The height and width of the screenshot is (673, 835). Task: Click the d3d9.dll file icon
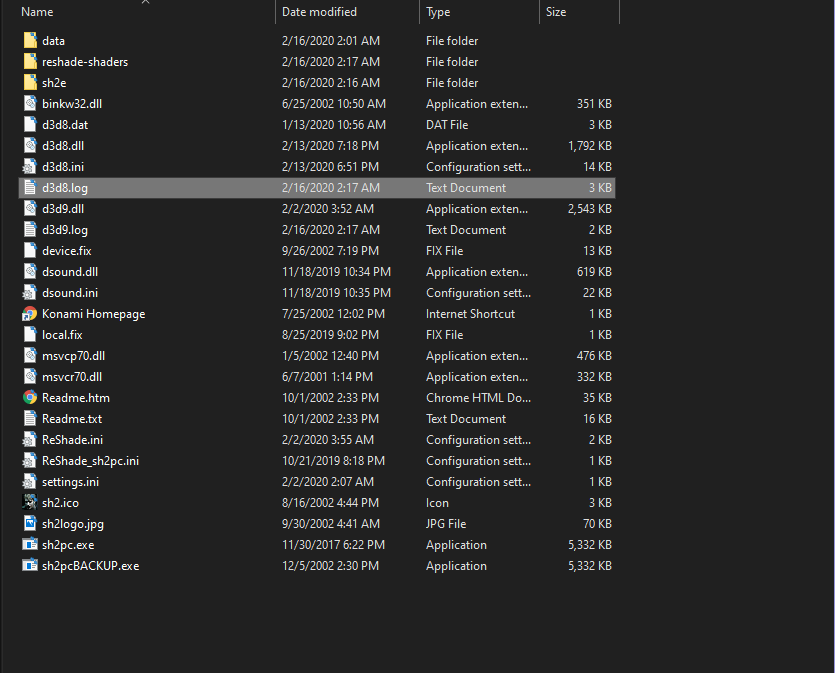point(30,209)
